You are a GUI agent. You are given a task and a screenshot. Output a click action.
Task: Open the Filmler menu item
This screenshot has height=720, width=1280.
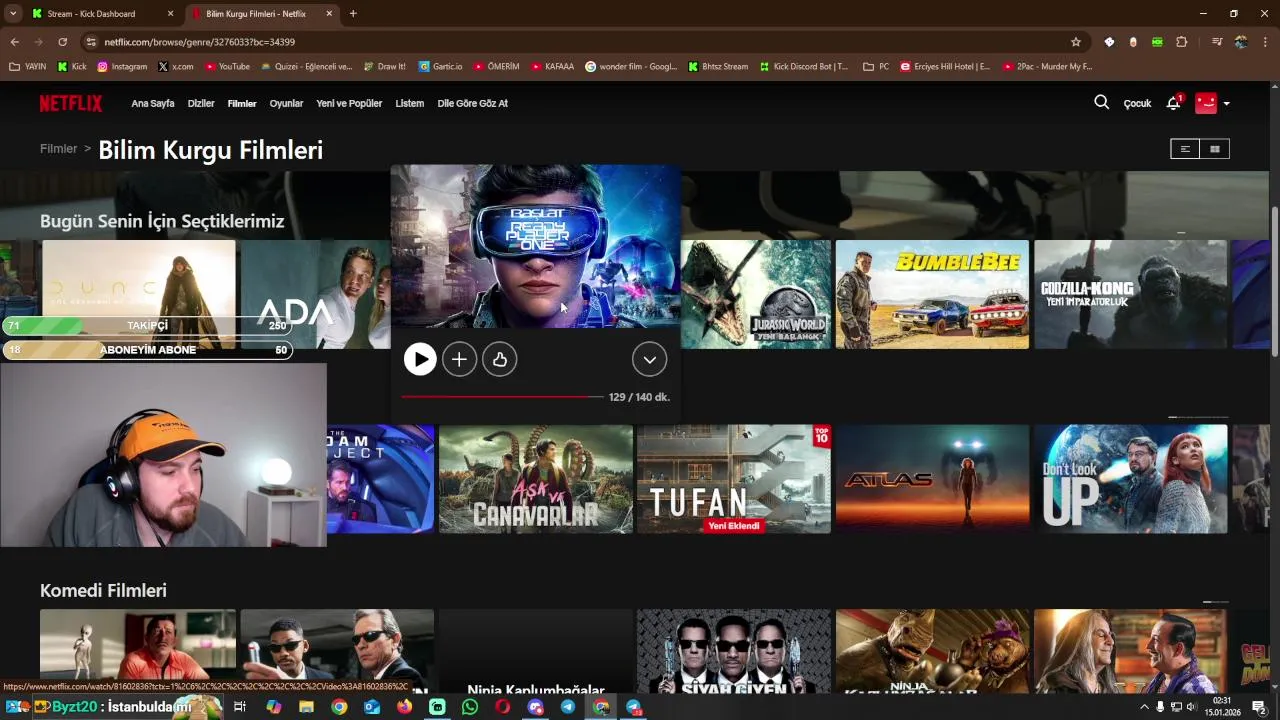(x=242, y=103)
